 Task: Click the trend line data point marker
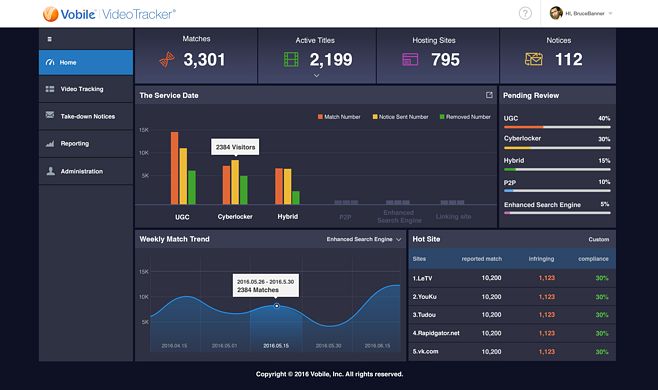(277, 306)
